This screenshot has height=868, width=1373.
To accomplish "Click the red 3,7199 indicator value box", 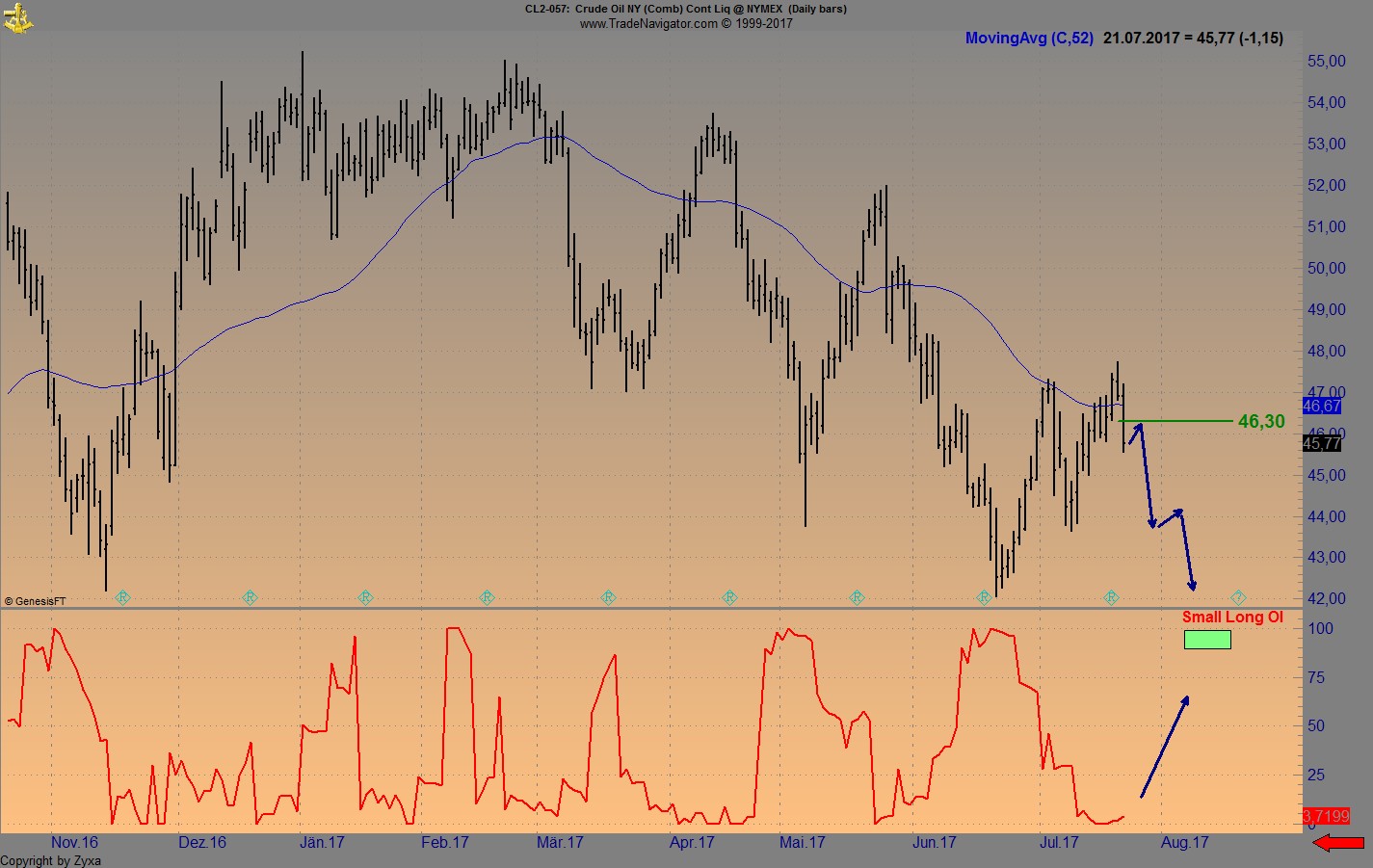I will coord(1327,816).
